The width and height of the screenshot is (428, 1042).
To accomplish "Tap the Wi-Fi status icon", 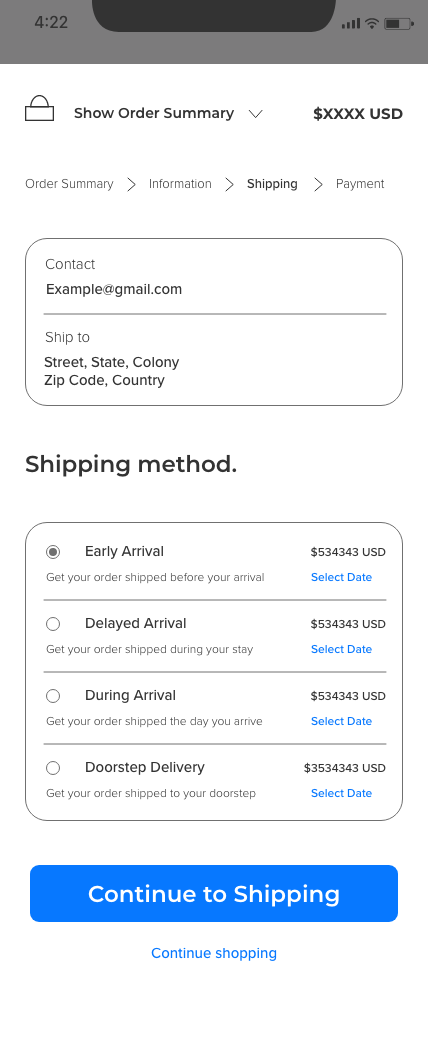I will [x=372, y=24].
